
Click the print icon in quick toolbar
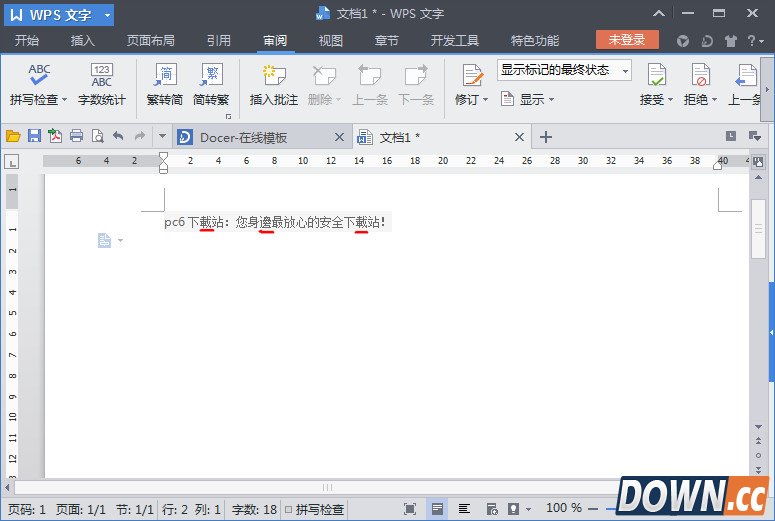click(x=76, y=136)
